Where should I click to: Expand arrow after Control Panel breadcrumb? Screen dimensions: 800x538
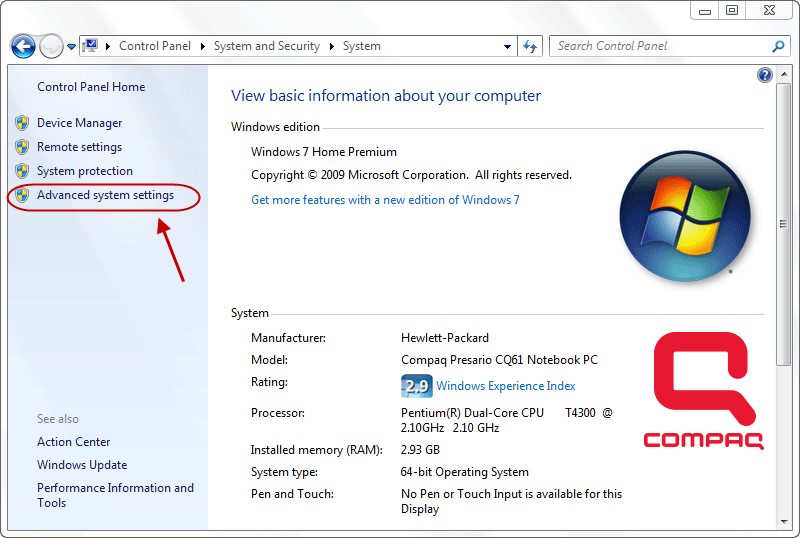pos(203,46)
